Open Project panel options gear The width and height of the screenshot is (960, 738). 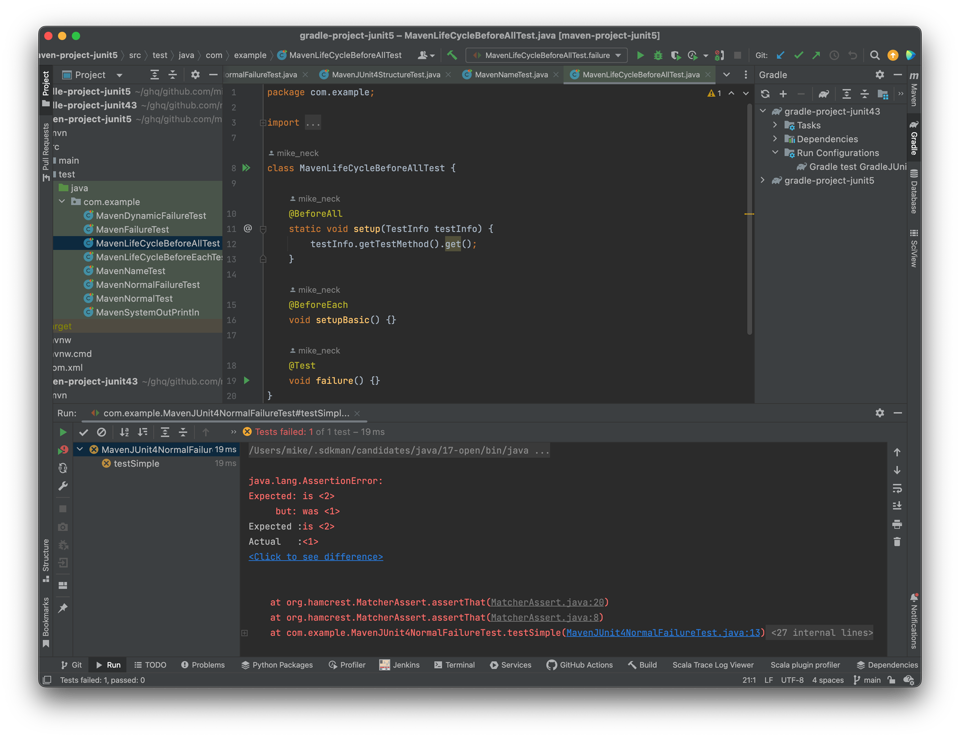[x=195, y=75]
